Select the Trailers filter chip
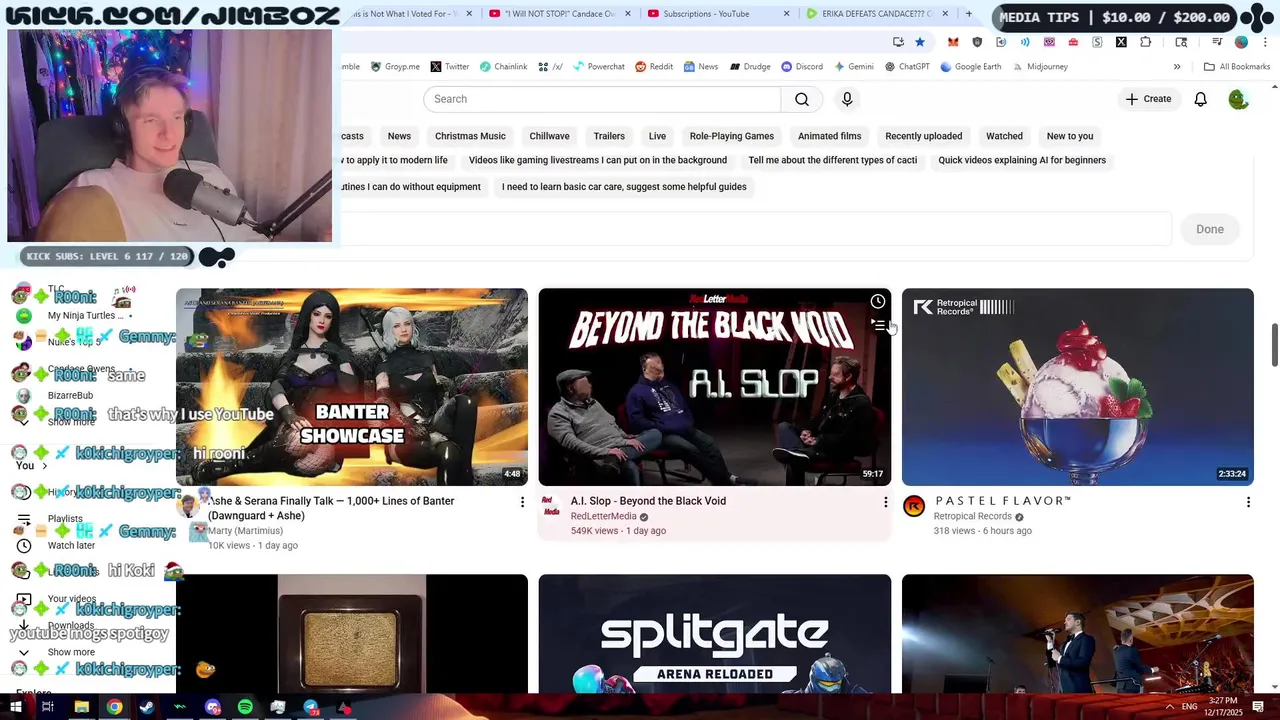1280x720 pixels. coord(609,136)
